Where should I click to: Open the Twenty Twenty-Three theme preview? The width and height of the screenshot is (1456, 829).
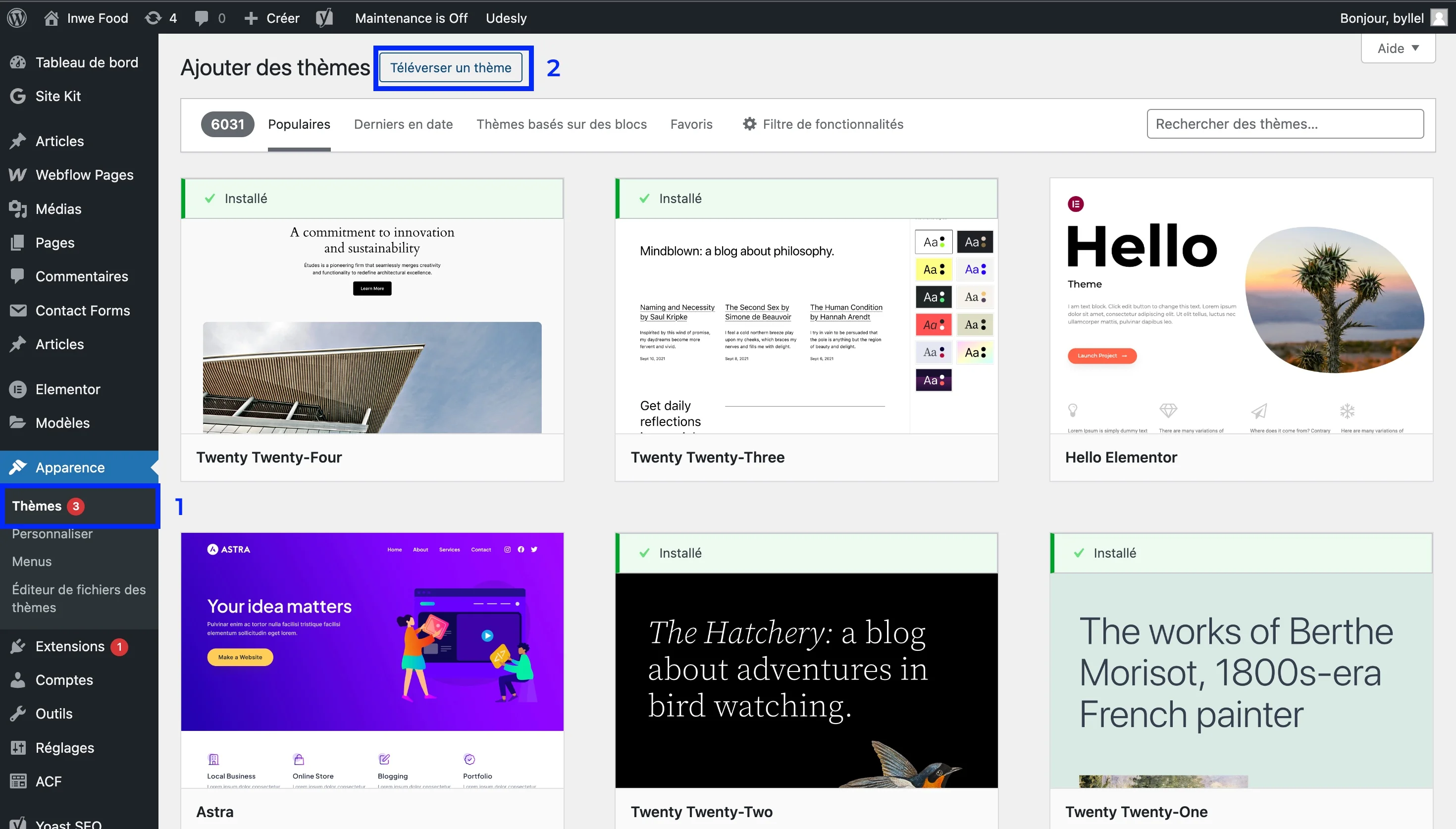coord(806,326)
